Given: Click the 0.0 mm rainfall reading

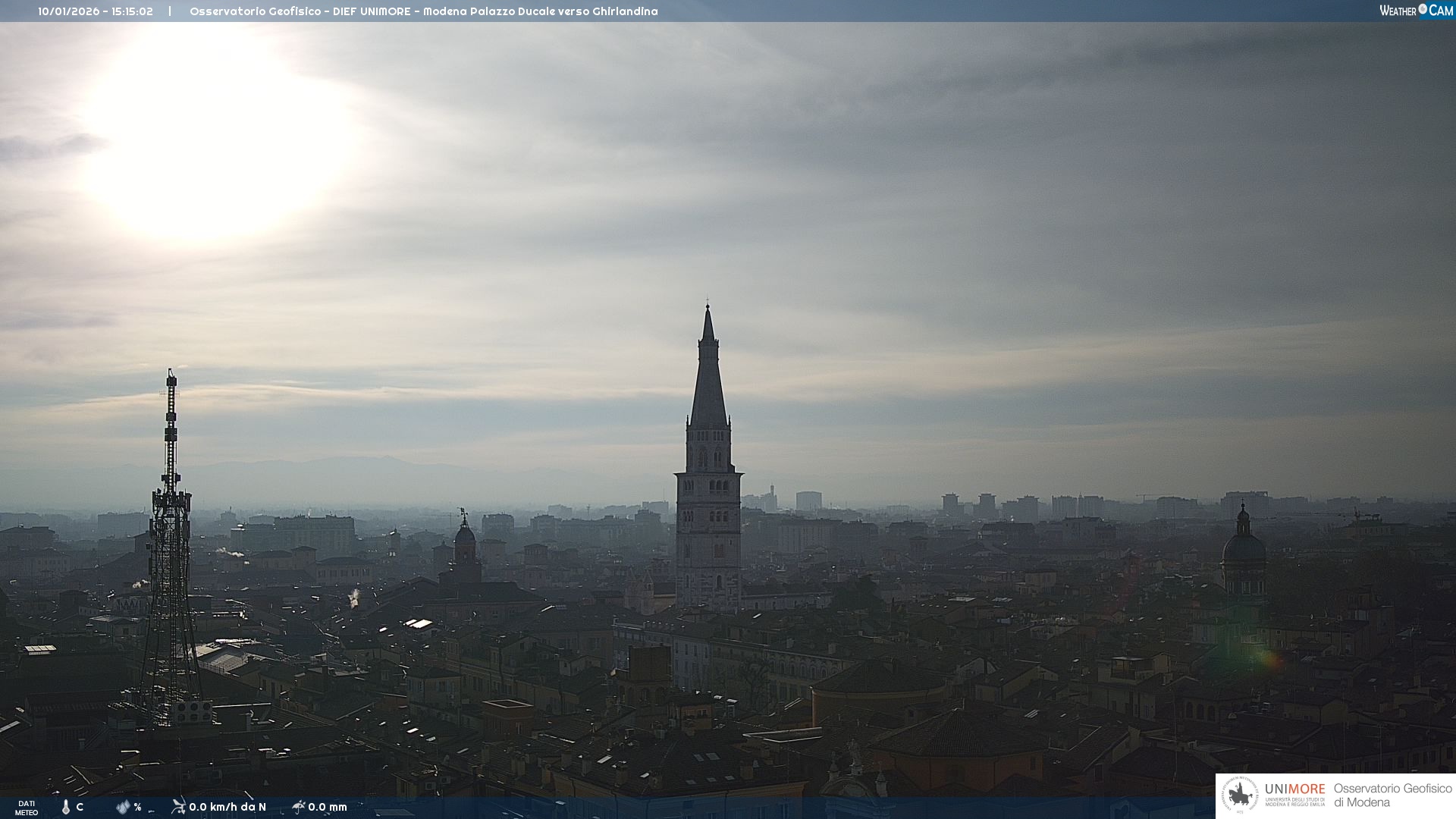Looking at the screenshot, I should coord(328,807).
